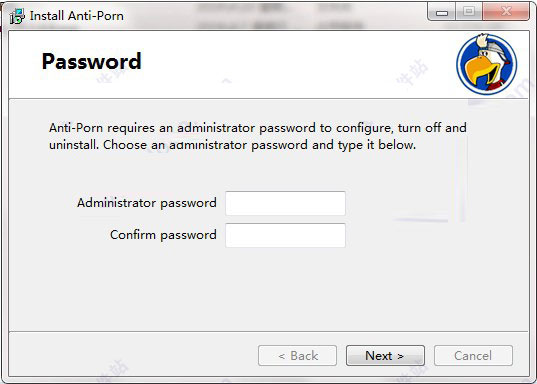The height and width of the screenshot is (384, 537).
Task: Continue with the Next button
Action: point(385,356)
